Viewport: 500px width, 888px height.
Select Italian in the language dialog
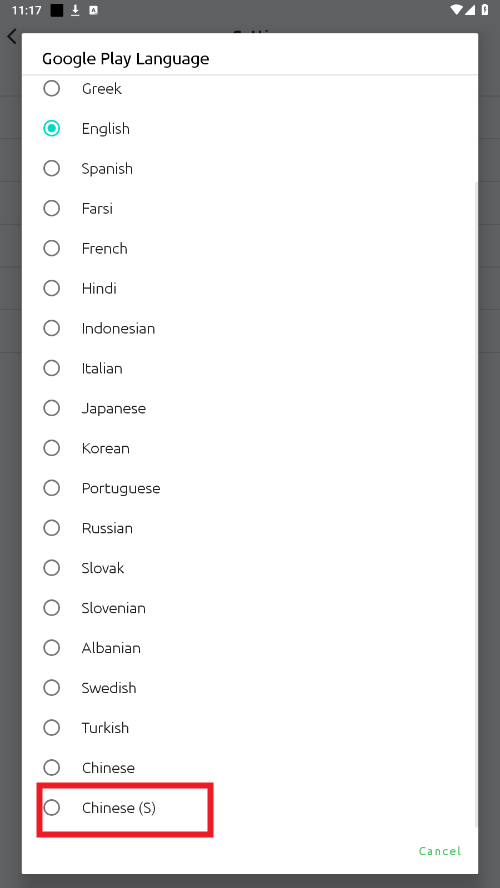pyautogui.click(x=52, y=368)
